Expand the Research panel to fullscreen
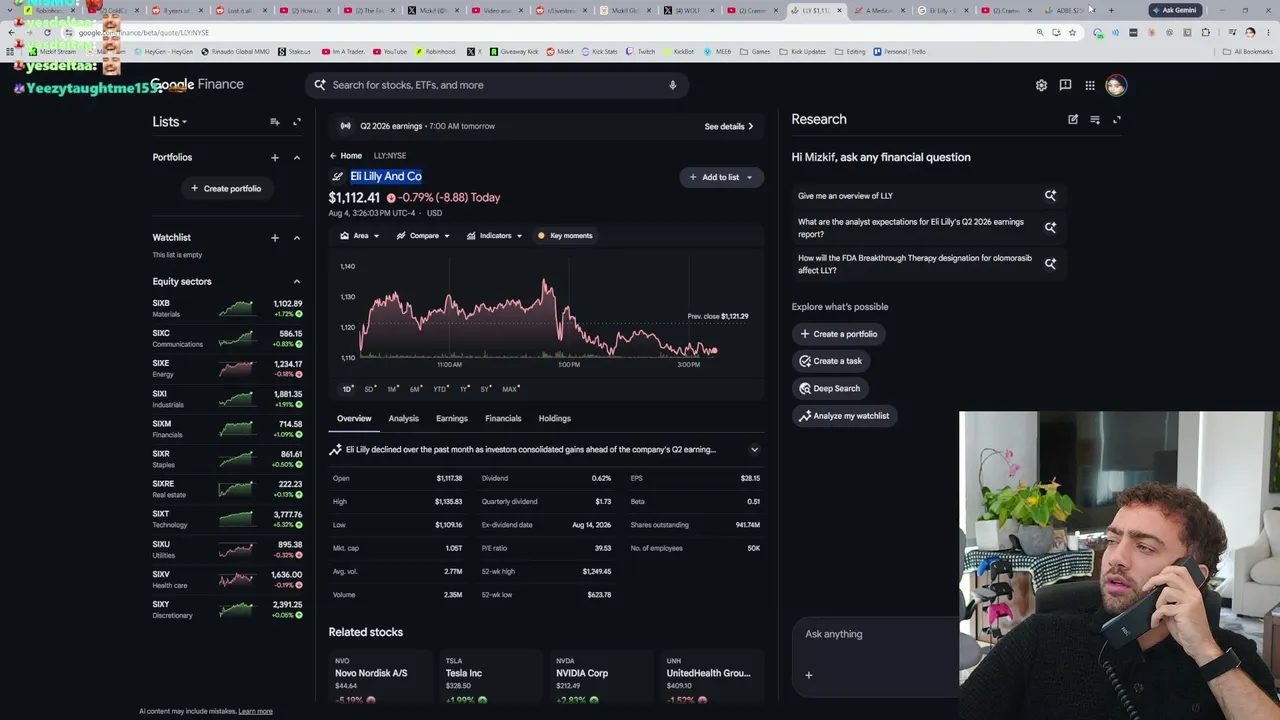 pos(1117,120)
